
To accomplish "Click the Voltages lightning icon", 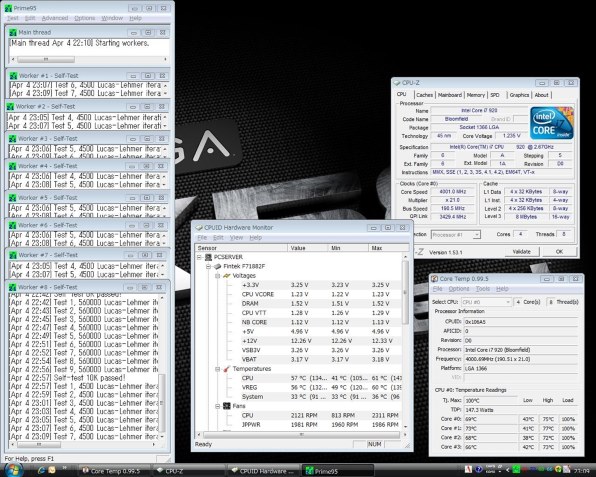I will [227, 276].
